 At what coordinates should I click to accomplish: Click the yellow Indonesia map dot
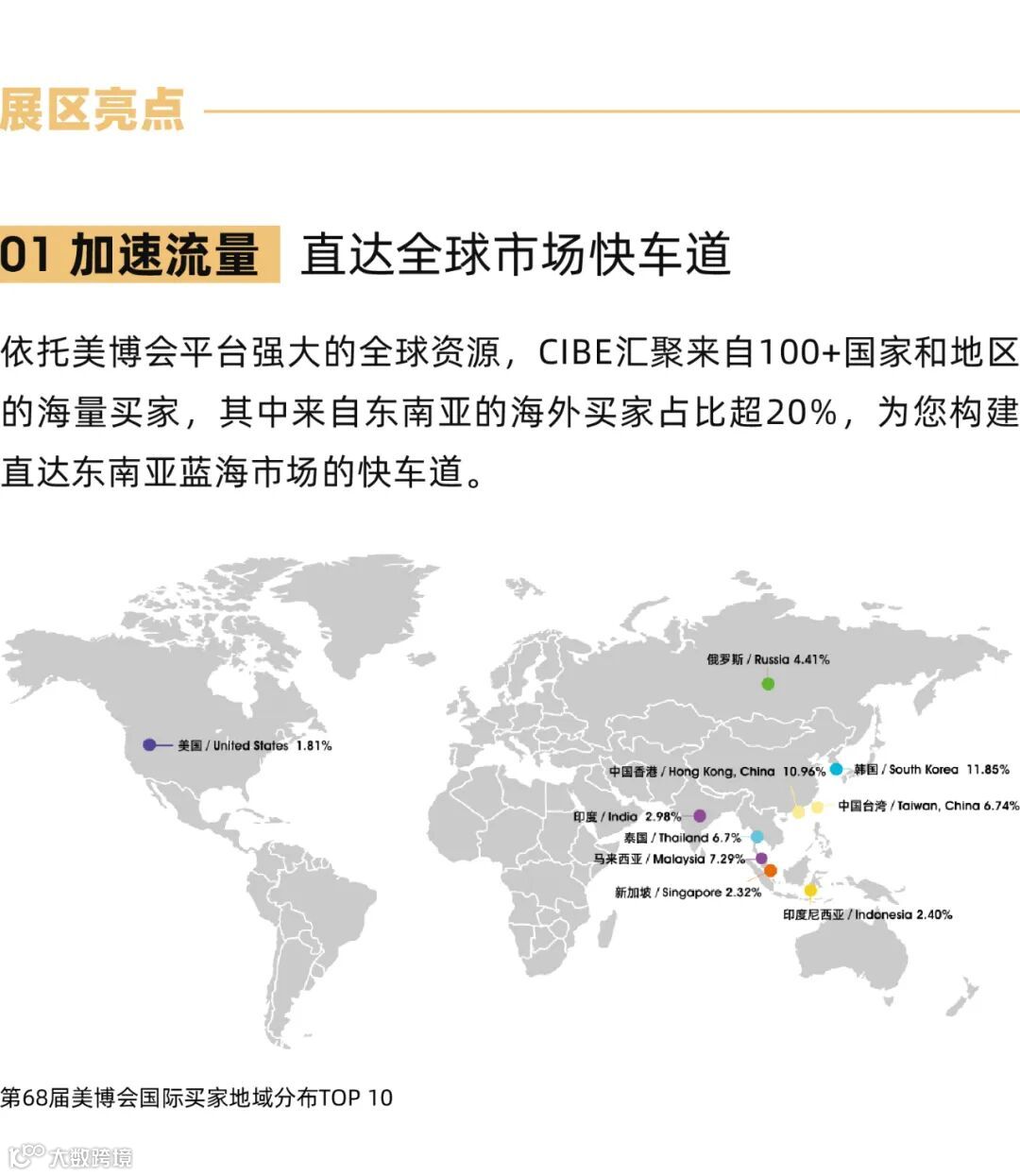pos(810,891)
